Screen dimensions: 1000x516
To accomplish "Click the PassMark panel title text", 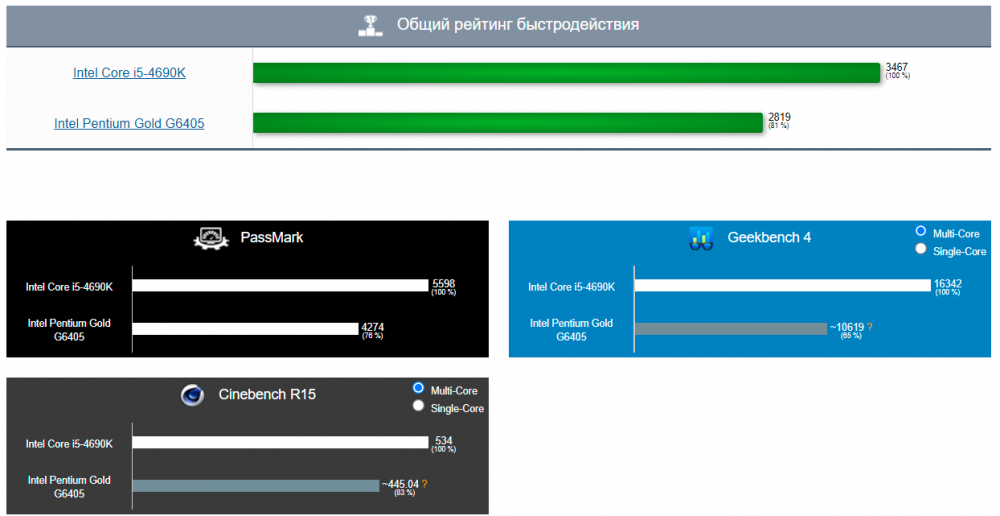I will [x=272, y=238].
